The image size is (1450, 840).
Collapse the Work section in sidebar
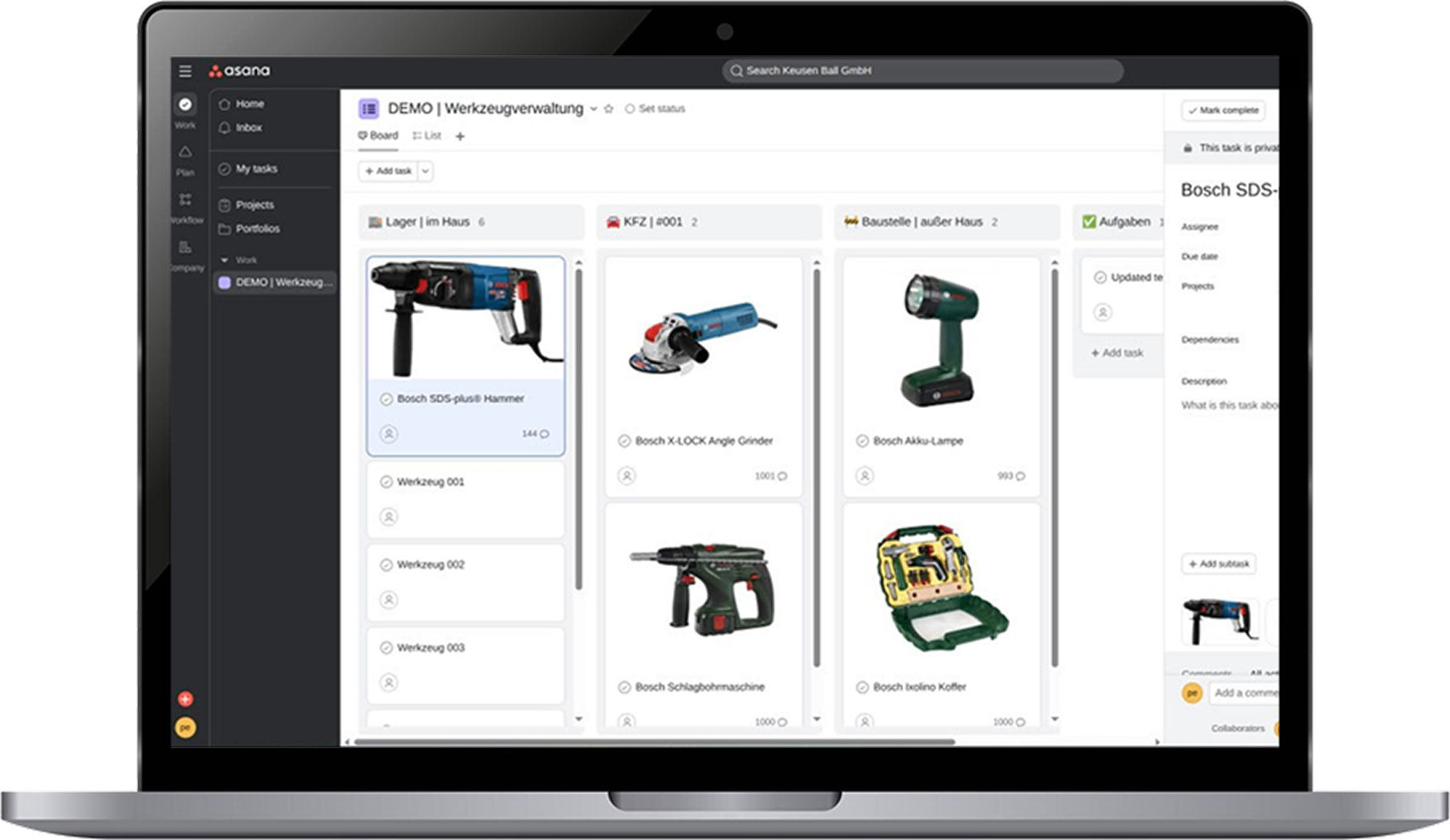click(x=224, y=260)
